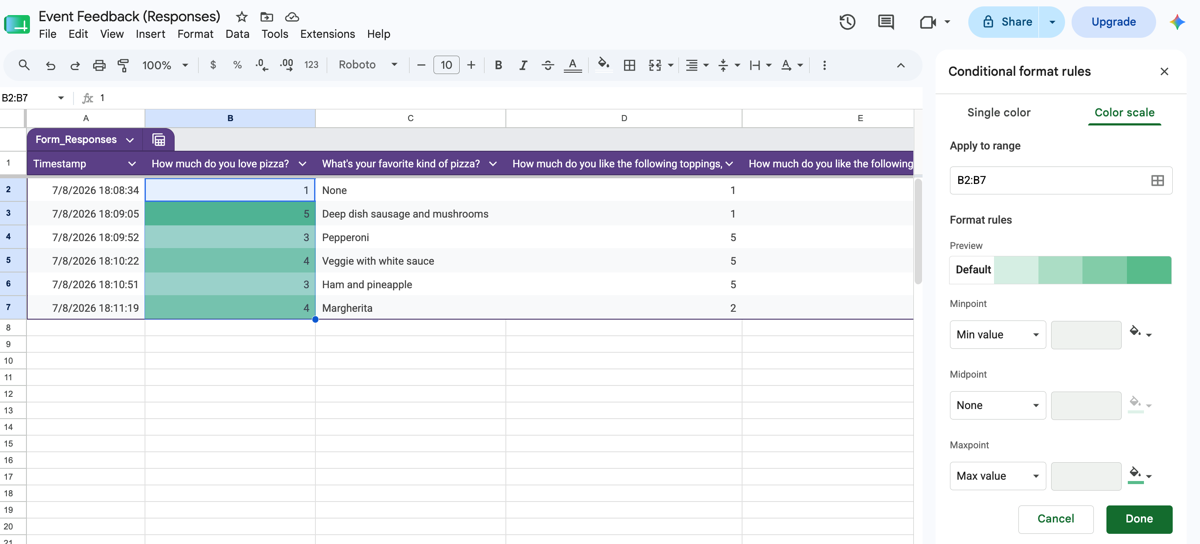Switch to the Single color tab
1200x544 pixels.
coord(998,113)
